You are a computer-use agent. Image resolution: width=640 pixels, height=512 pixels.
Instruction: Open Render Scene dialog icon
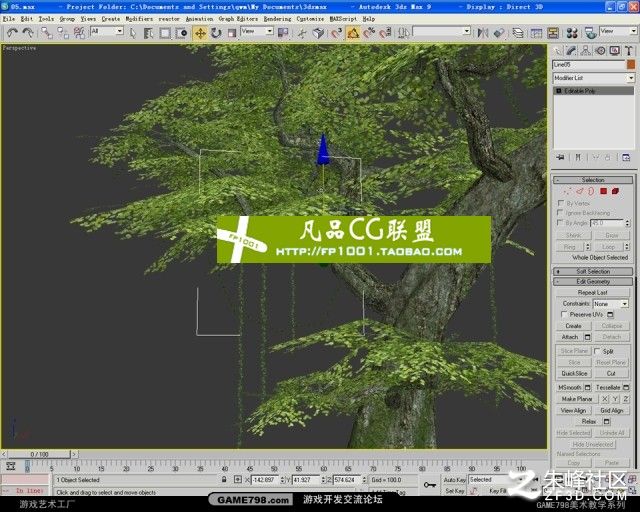590,33
